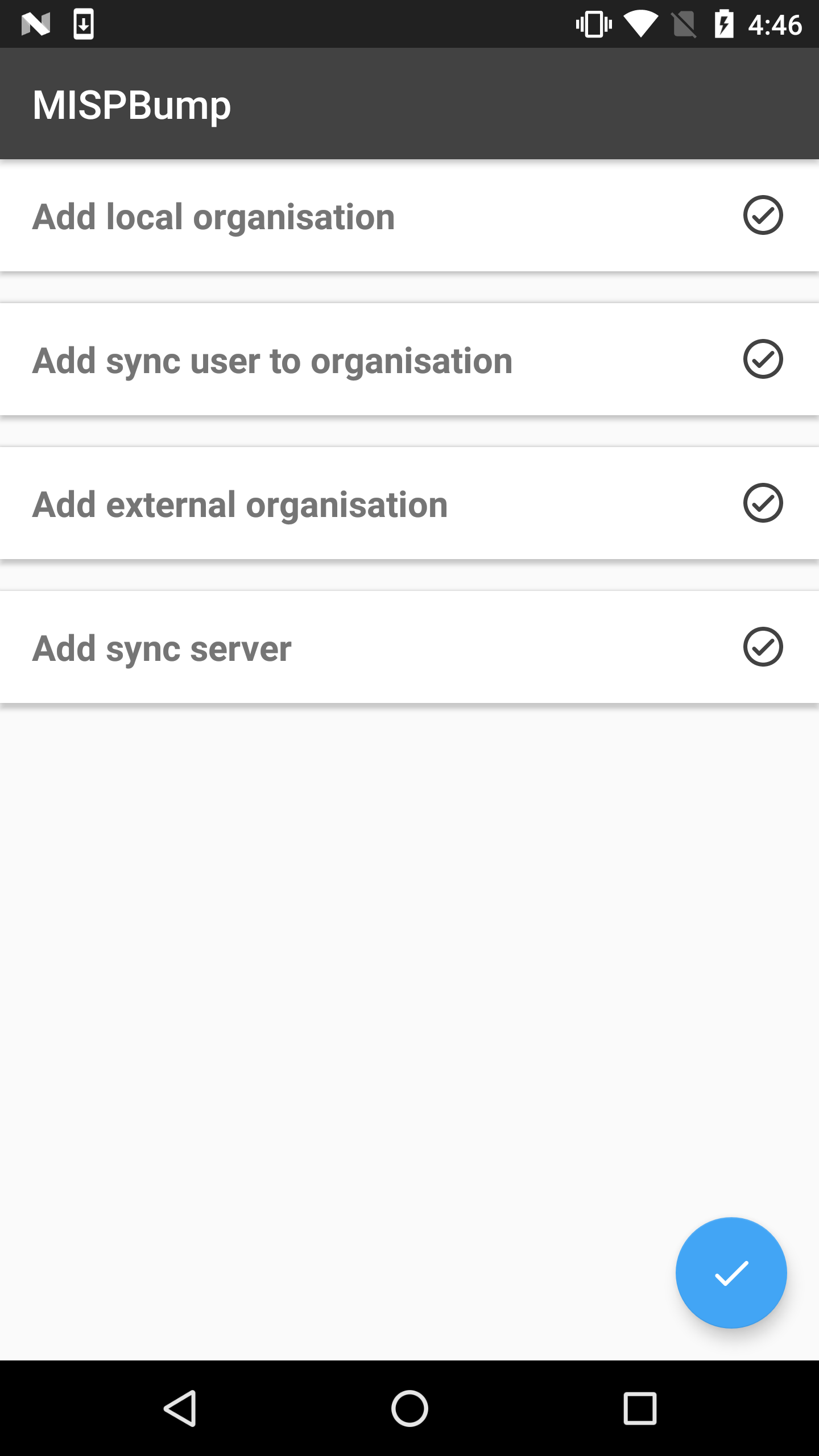This screenshot has height=1456, width=819.
Task: Select the Add sync user to organisation text
Action: [272, 361]
